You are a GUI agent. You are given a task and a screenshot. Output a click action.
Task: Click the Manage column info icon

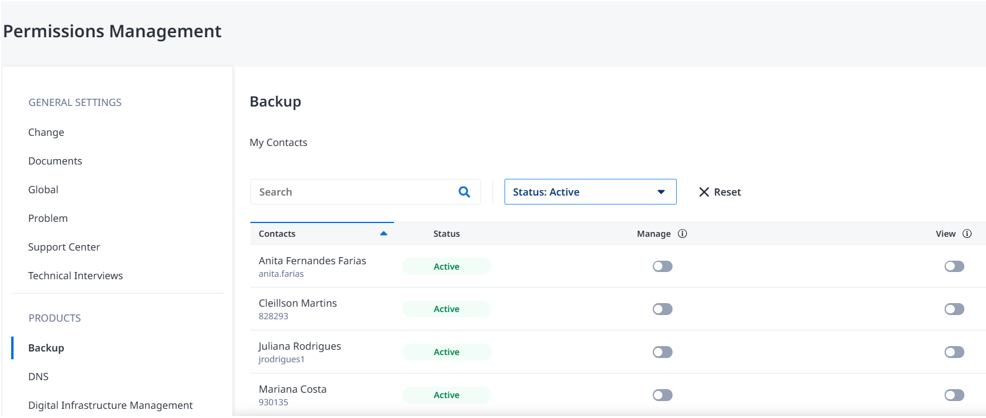(682, 234)
